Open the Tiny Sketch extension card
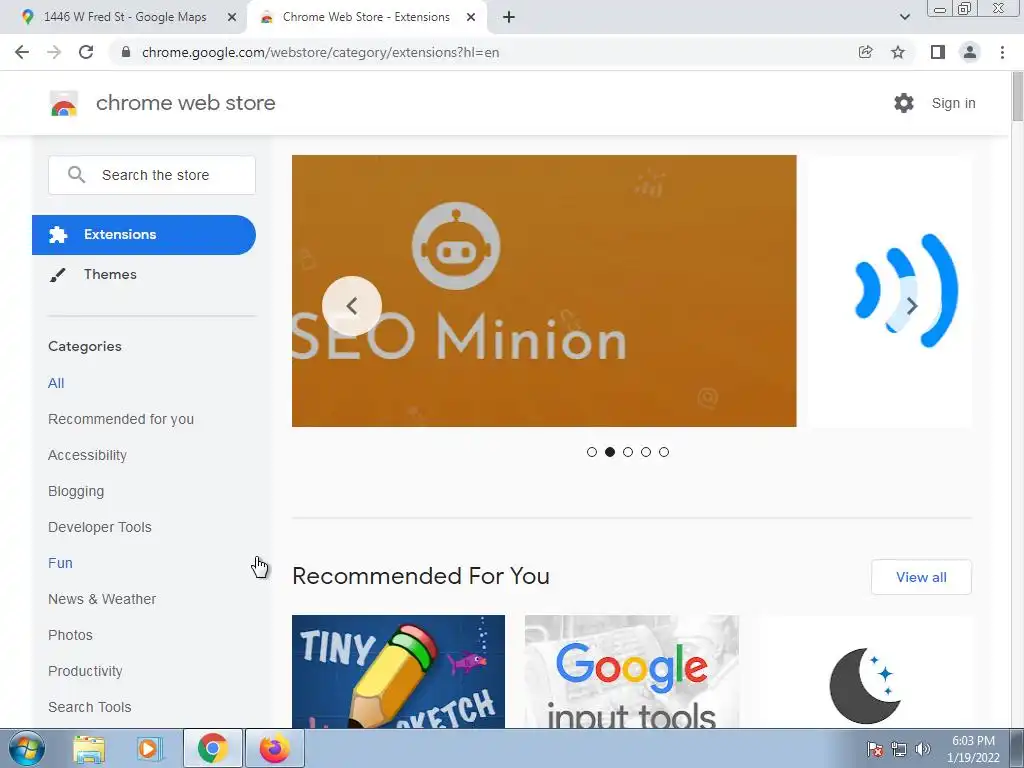 398,671
